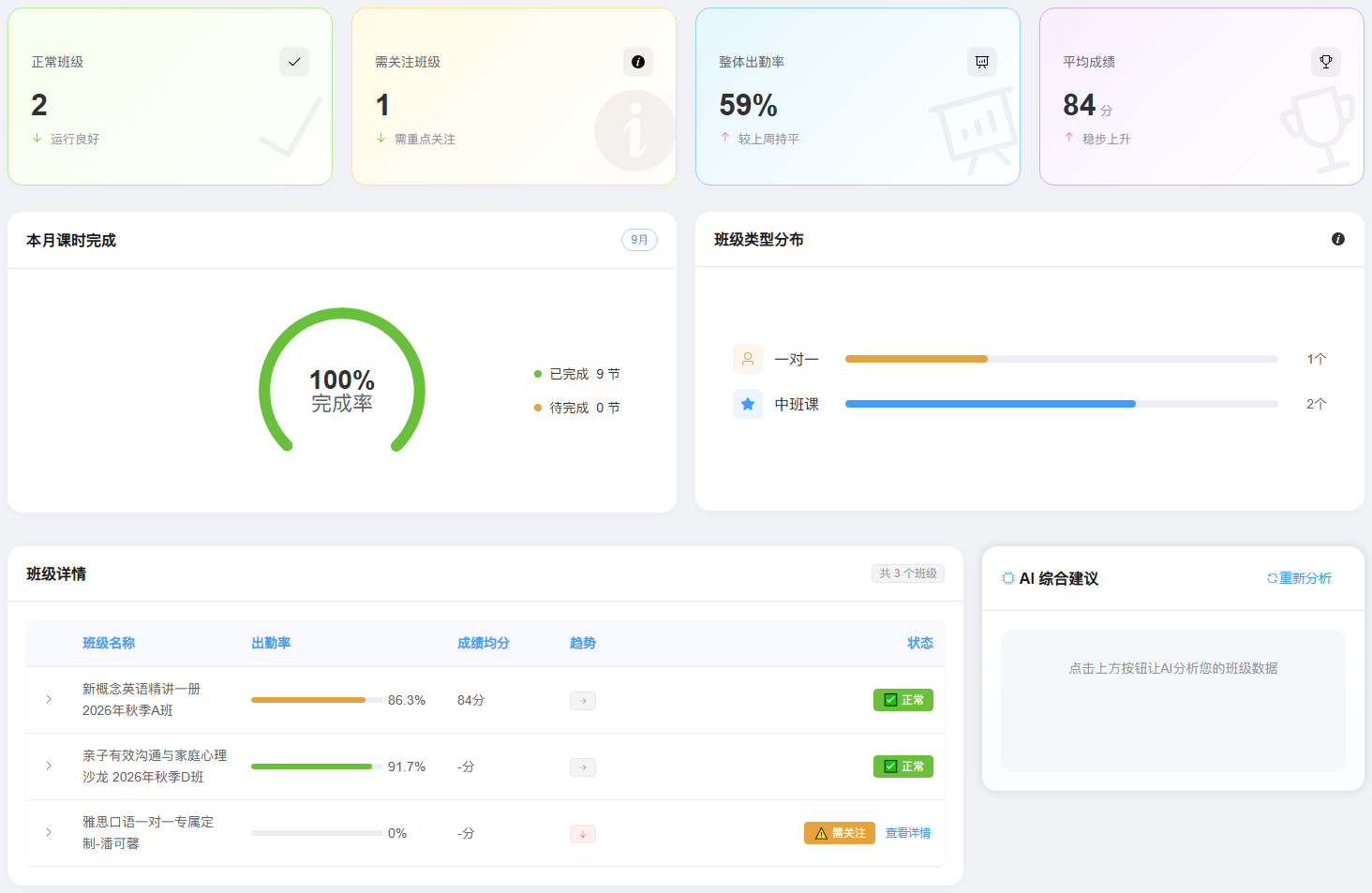
Task: Click the star icon for 中班课
Action: [x=748, y=404]
